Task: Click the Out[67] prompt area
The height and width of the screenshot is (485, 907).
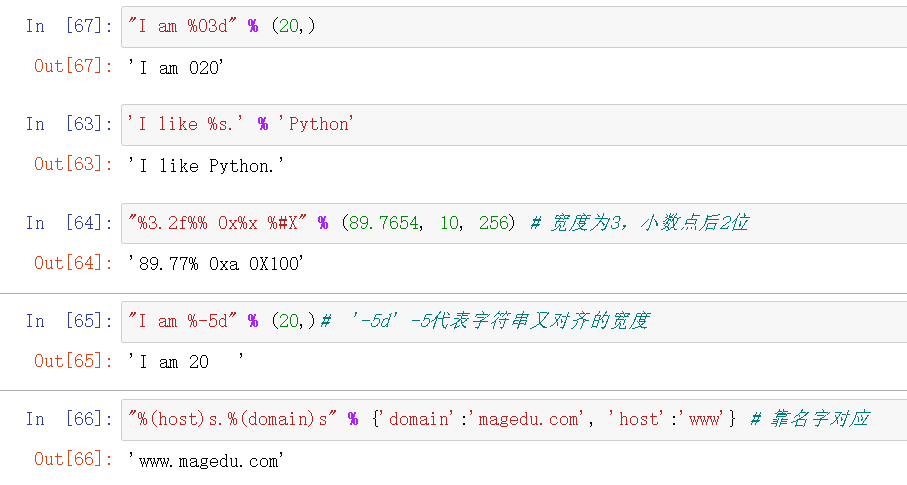Action: coord(73,67)
